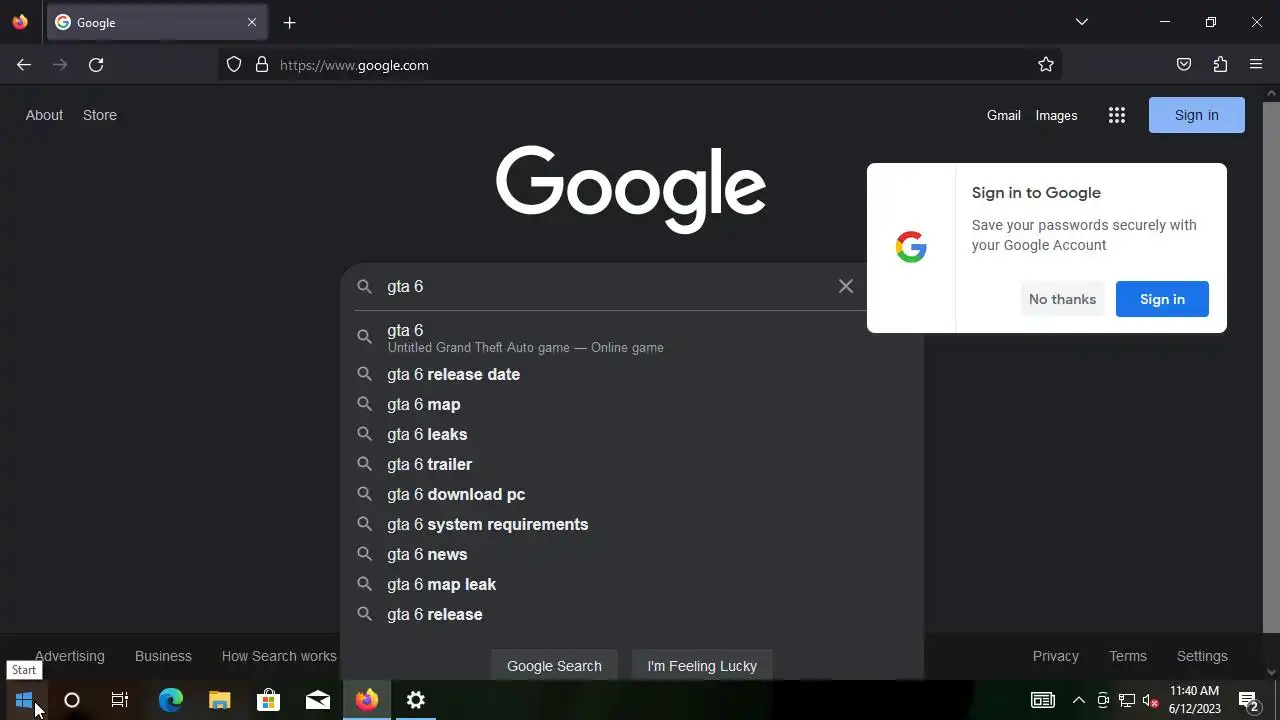Screen dimensions: 1280x720
Task: Launch Microsoft Edge from taskbar
Action: [x=171, y=700]
